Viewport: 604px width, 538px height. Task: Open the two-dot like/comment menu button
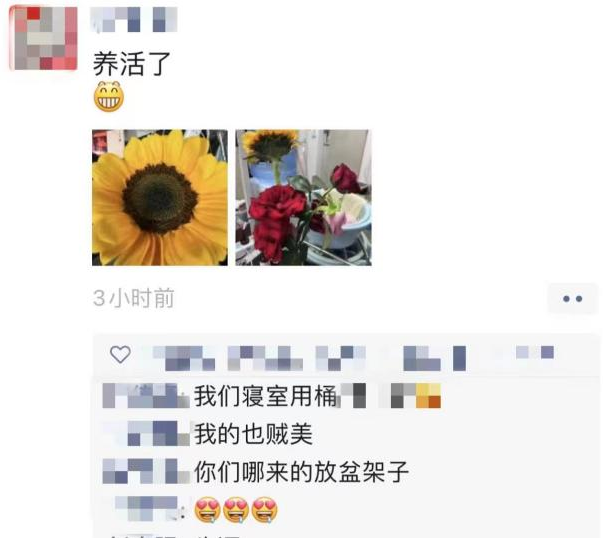[572, 298]
